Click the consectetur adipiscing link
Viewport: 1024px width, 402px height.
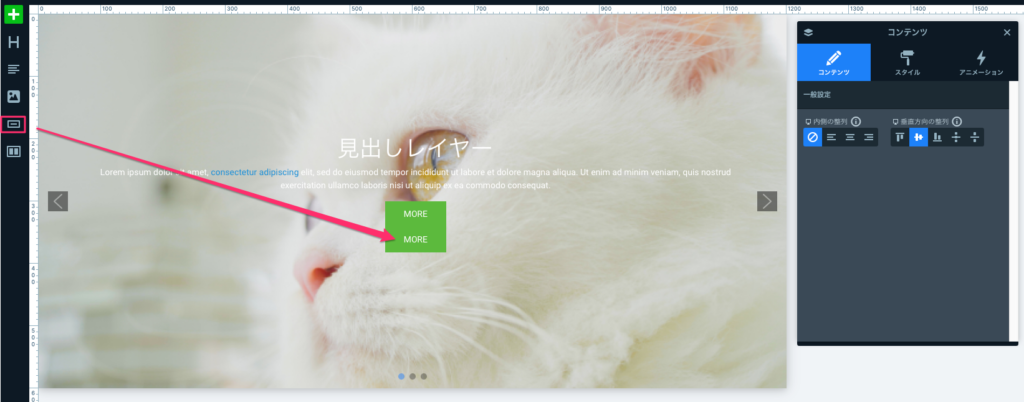click(x=254, y=172)
